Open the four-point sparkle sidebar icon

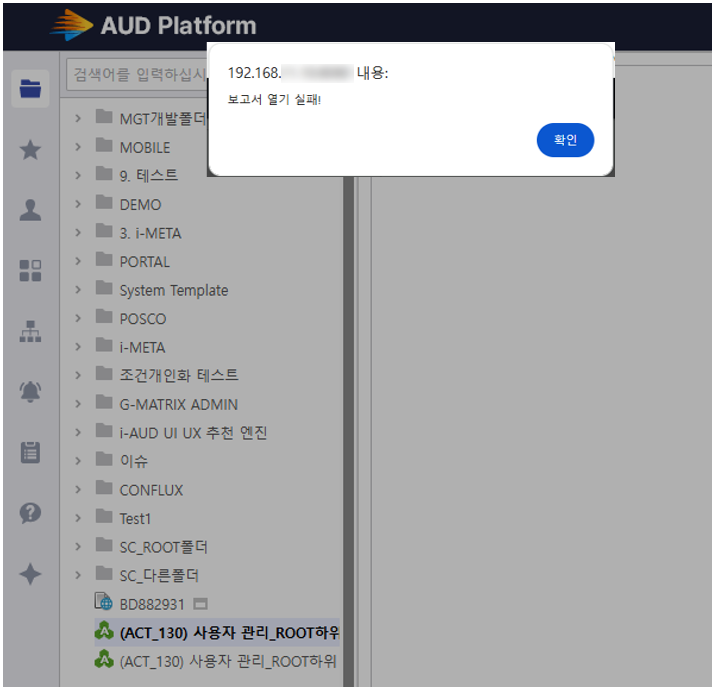point(30,574)
